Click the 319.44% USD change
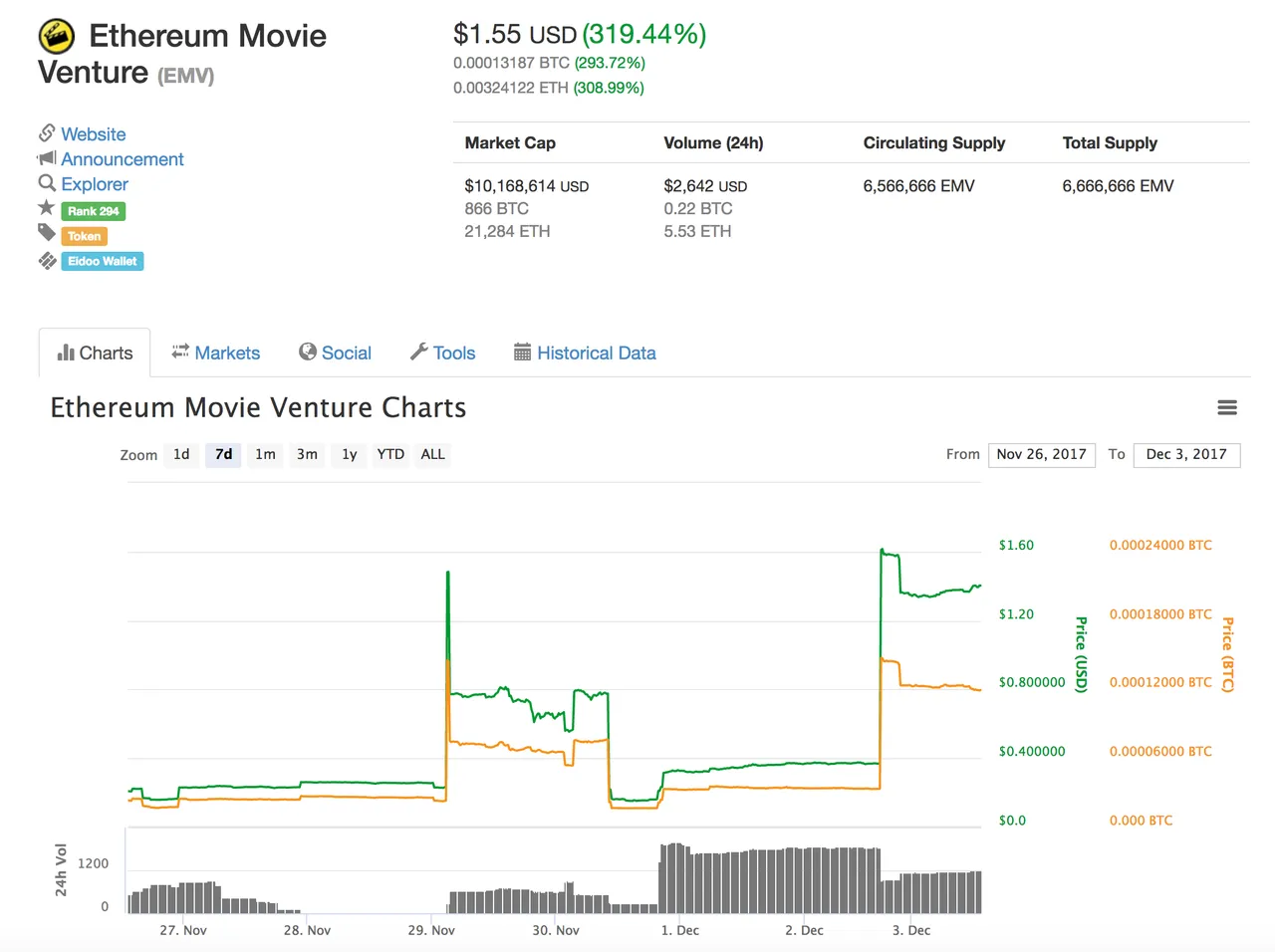Image resolution: width=1275 pixels, height=952 pixels. 644,34
